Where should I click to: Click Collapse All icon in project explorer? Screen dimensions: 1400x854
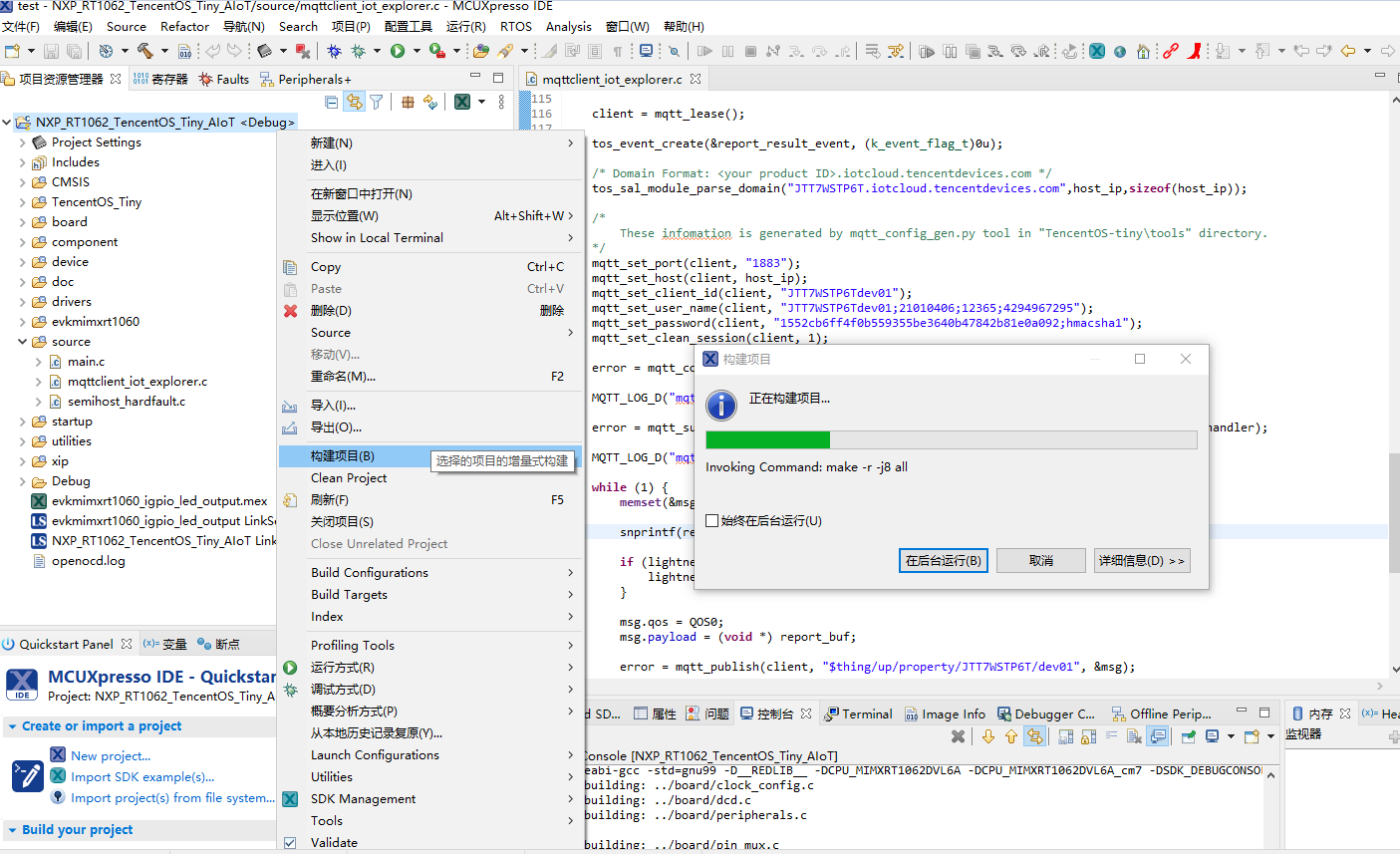[x=332, y=102]
